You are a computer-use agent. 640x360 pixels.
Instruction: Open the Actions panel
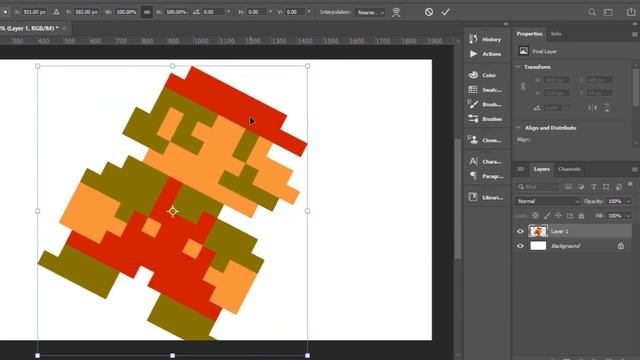[485, 54]
